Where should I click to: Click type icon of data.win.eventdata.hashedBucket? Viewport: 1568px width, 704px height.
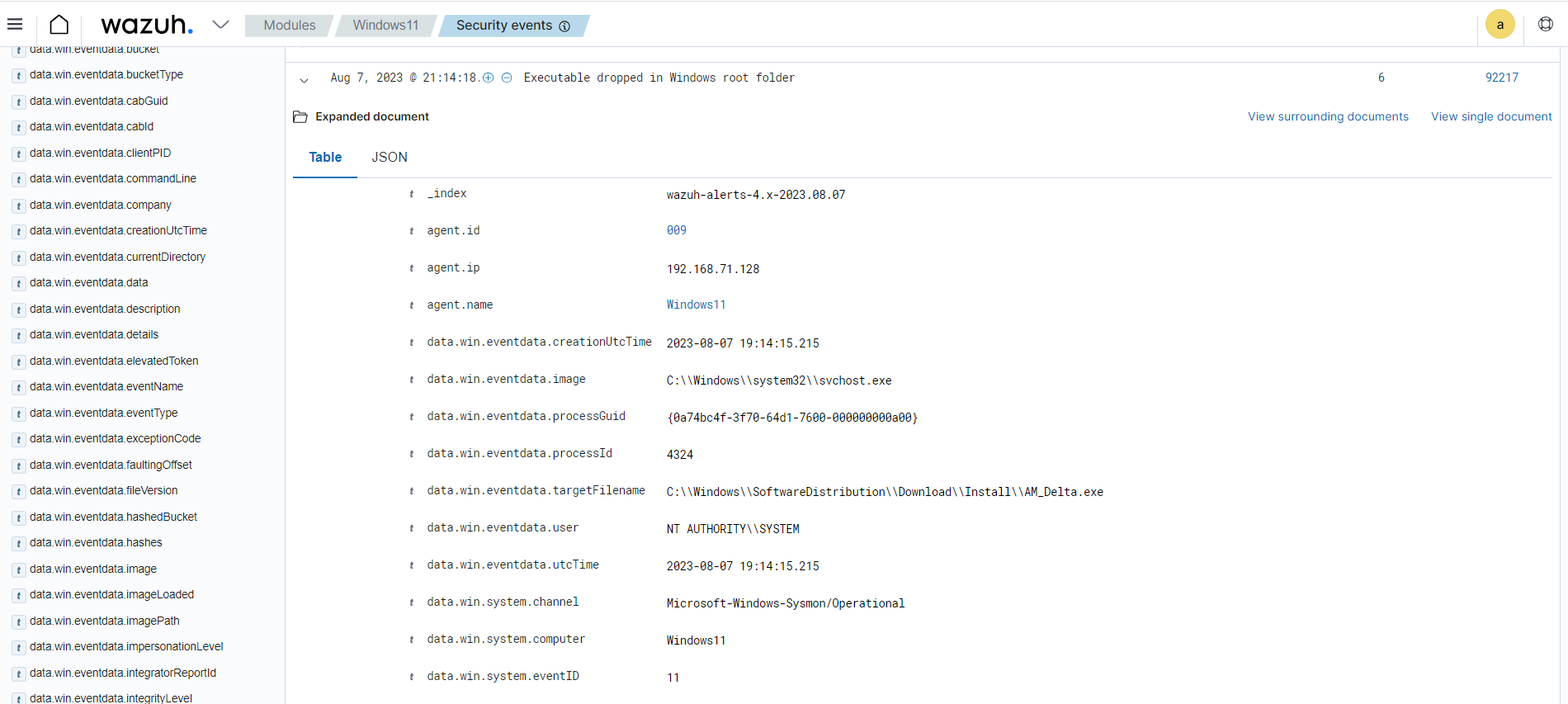click(18, 517)
